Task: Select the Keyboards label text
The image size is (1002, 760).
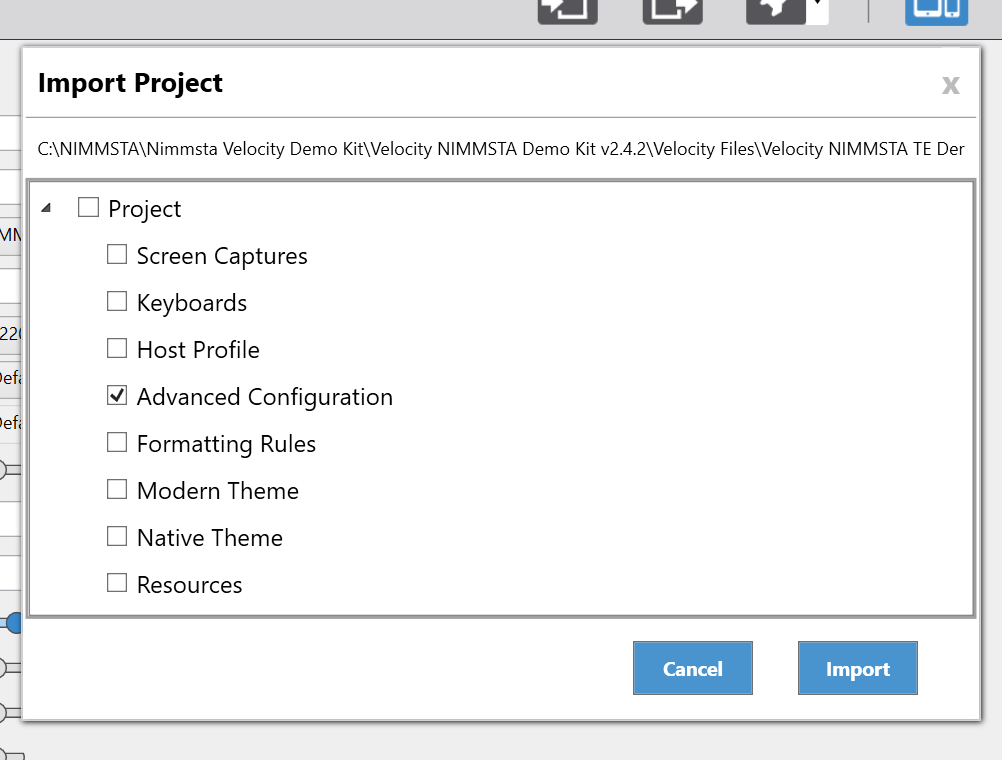Action: click(192, 303)
